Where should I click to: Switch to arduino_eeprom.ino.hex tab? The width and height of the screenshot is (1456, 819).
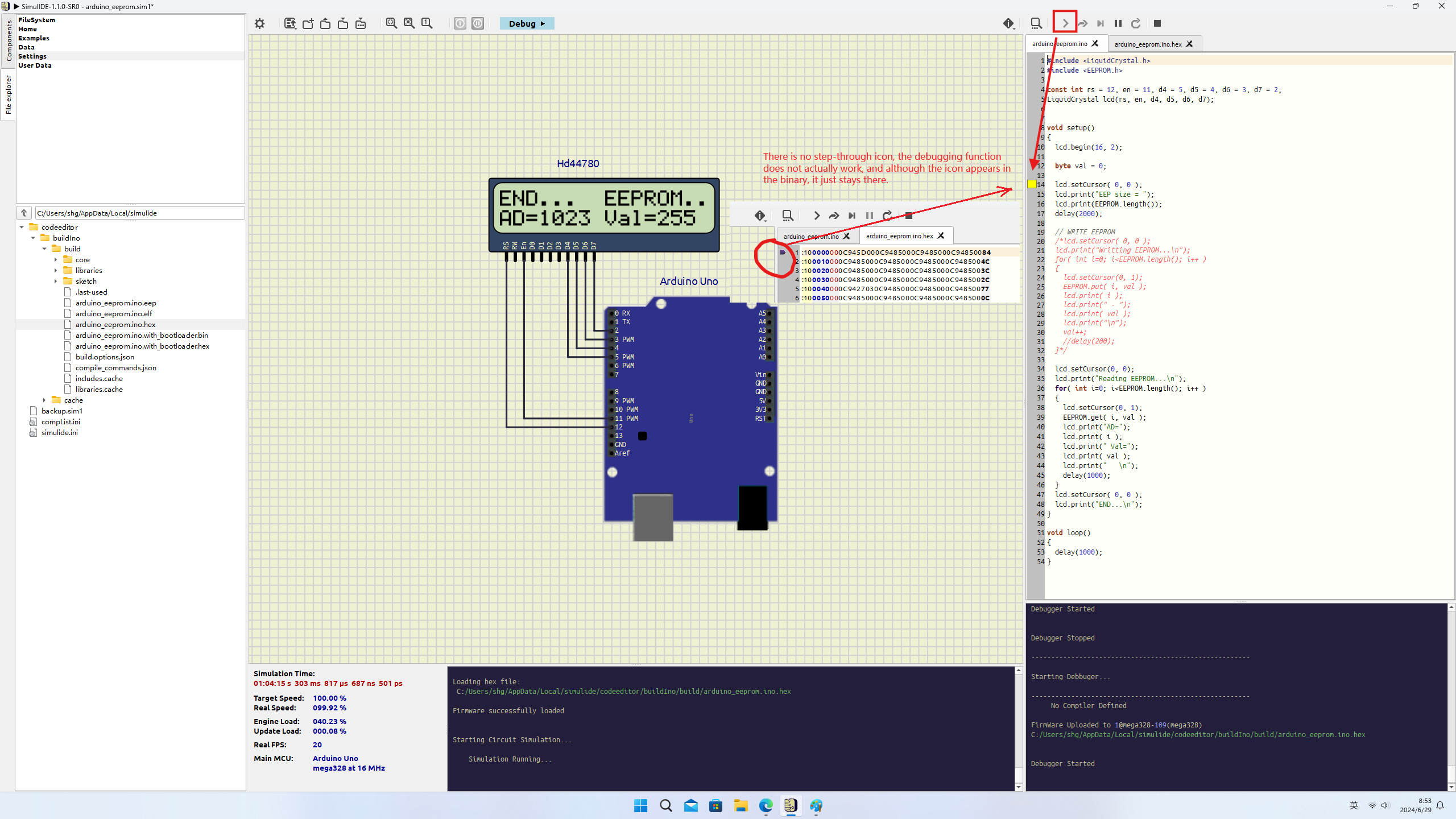click(1148, 44)
